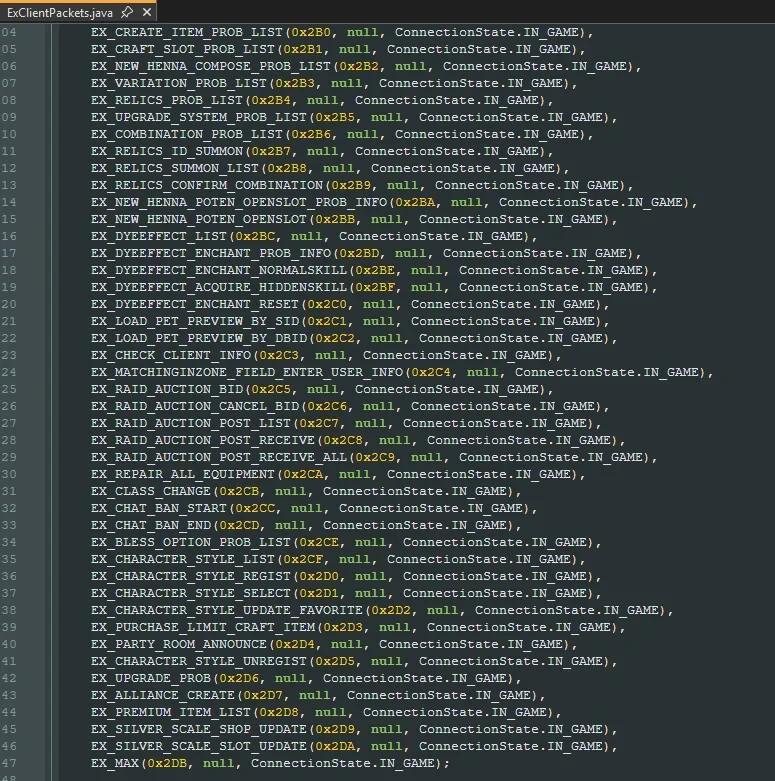The height and width of the screenshot is (781, 775).
Task: Click EX_CHAT_BAN_END identifier
Action: 151,525
